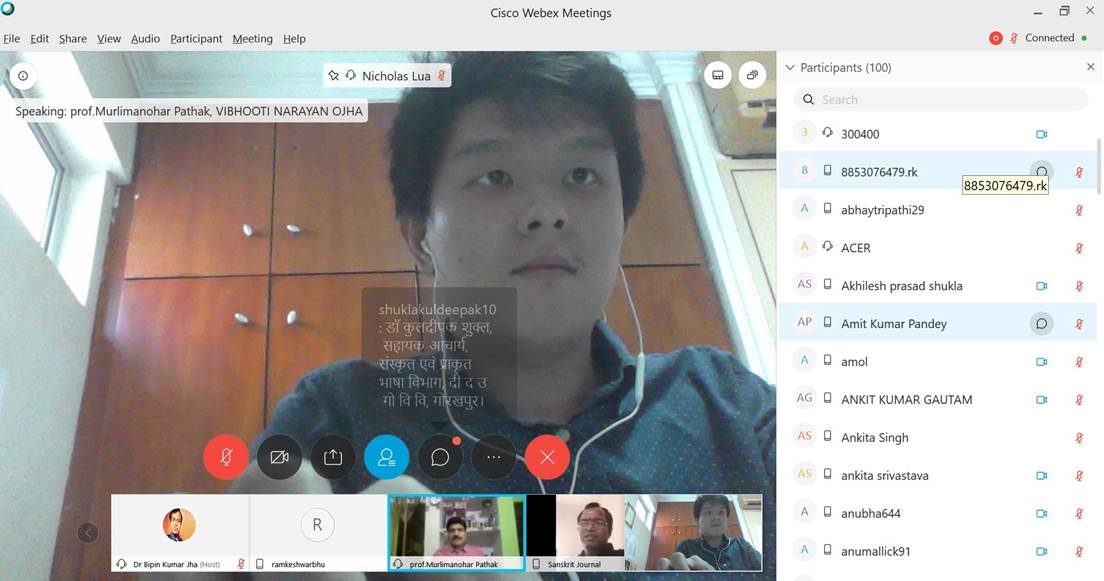The image size is (1104, 581).
Task: Change video layout view icon
Action: 717,75
